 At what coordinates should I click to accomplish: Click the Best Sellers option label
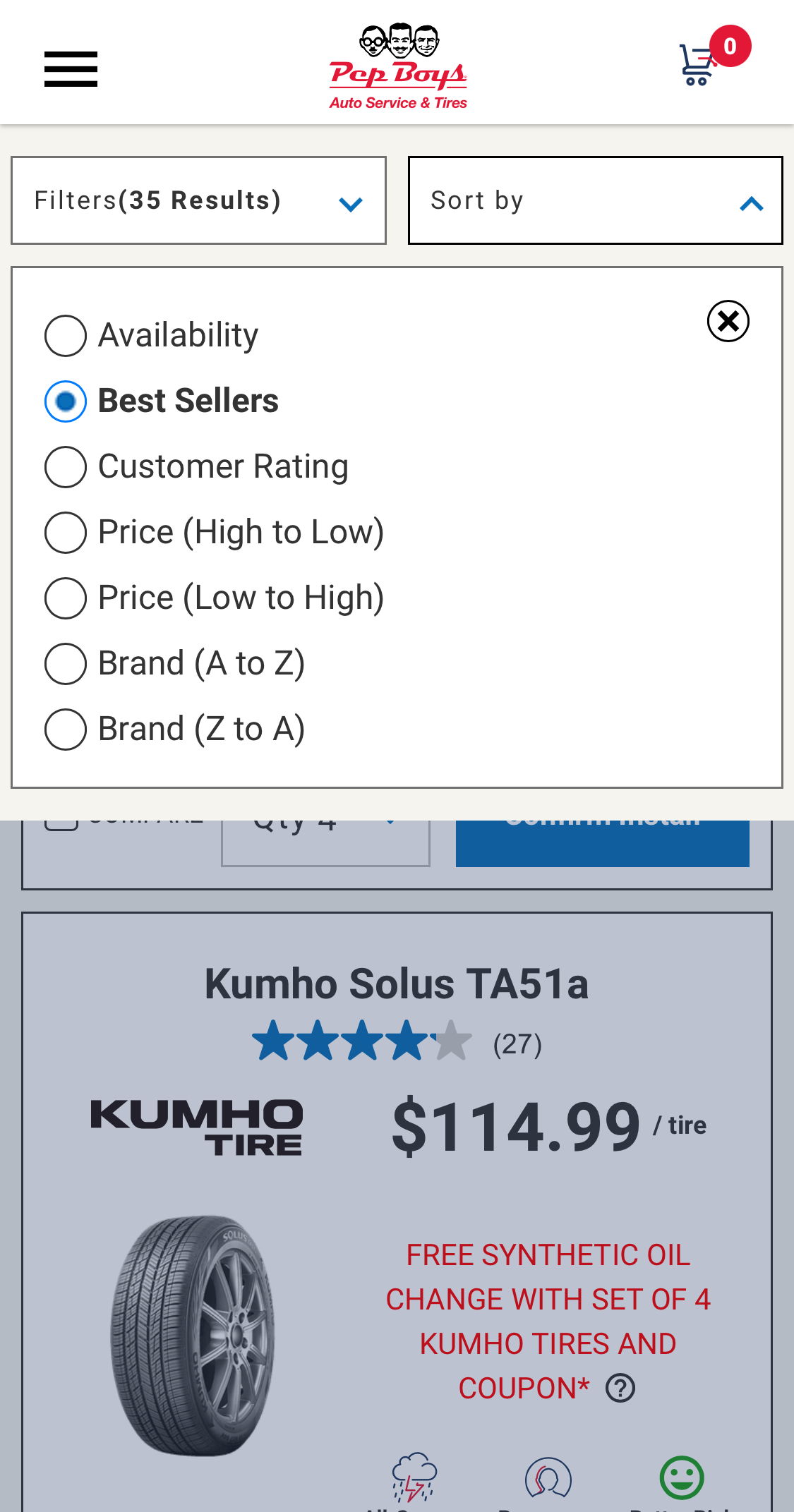tap(188, 401)
